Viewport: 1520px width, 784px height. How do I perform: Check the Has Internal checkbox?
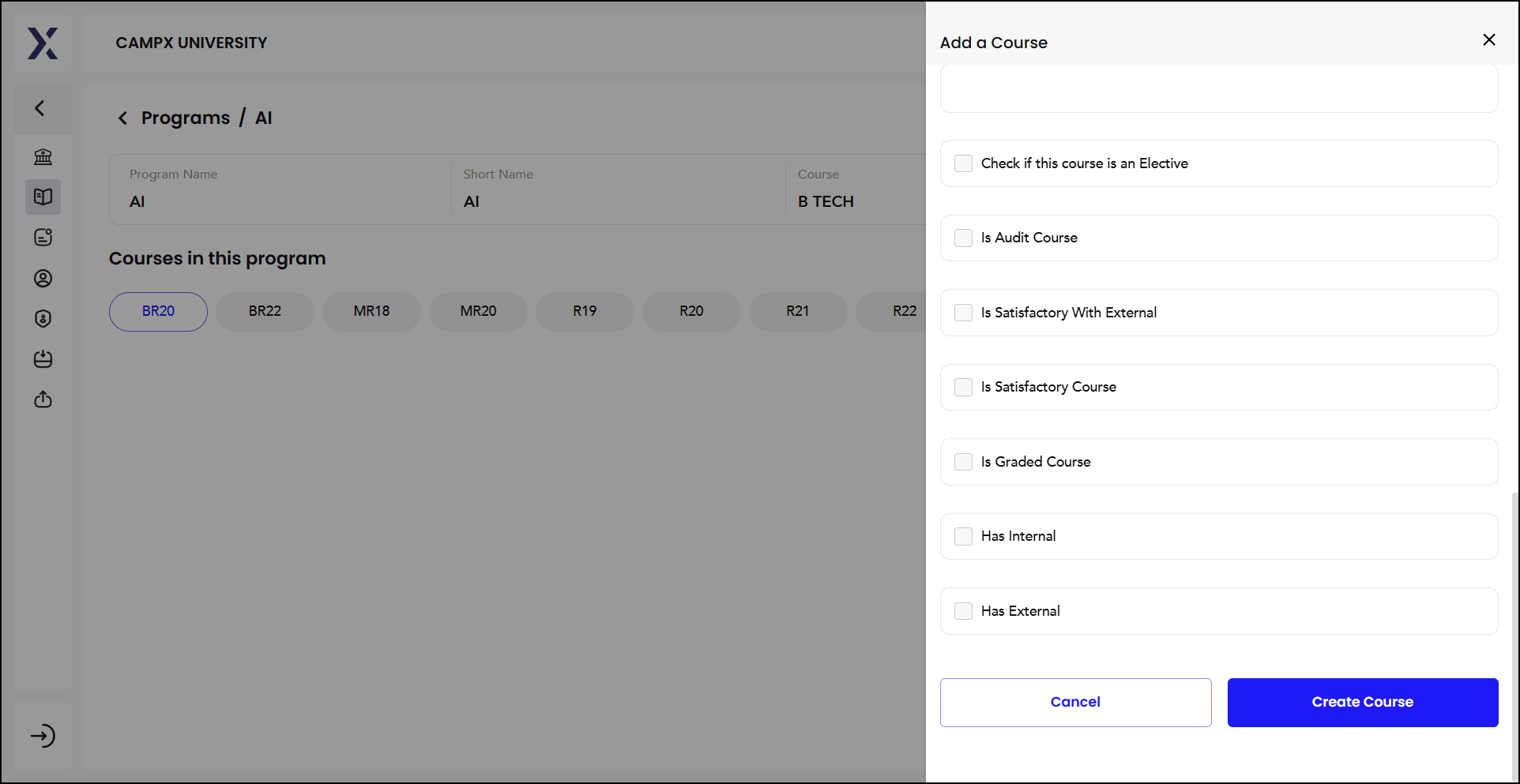963,536
